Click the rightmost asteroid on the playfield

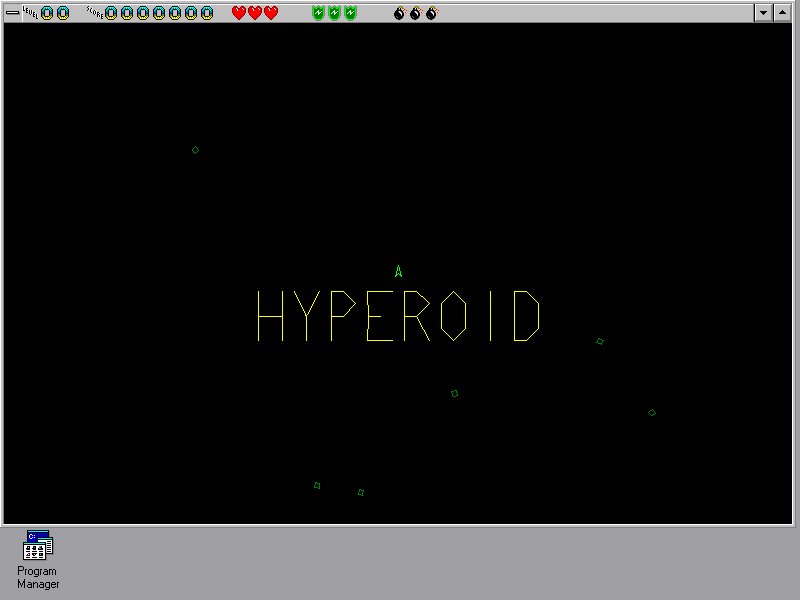652,412
